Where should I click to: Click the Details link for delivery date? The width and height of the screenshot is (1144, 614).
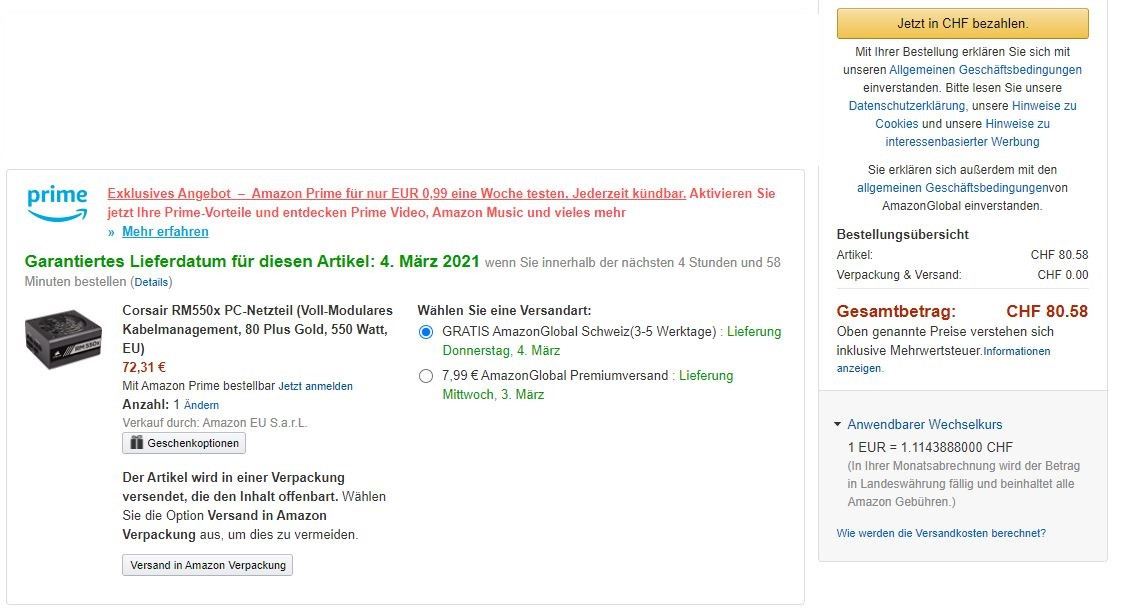click(x=152, y=283)
